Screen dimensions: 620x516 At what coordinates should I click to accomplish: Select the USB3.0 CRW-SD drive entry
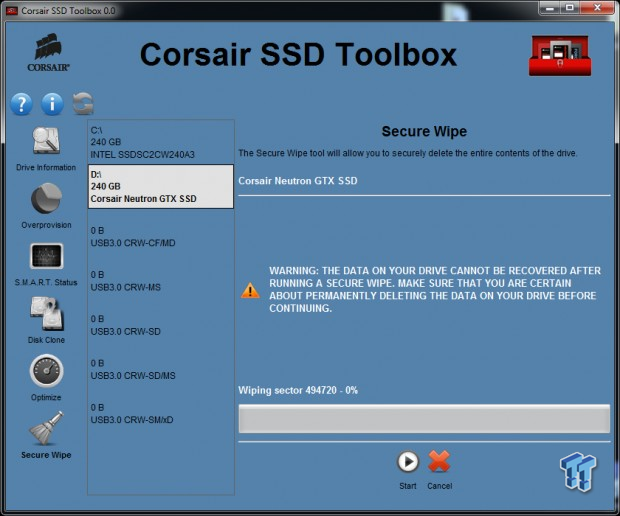coord(161,325)
